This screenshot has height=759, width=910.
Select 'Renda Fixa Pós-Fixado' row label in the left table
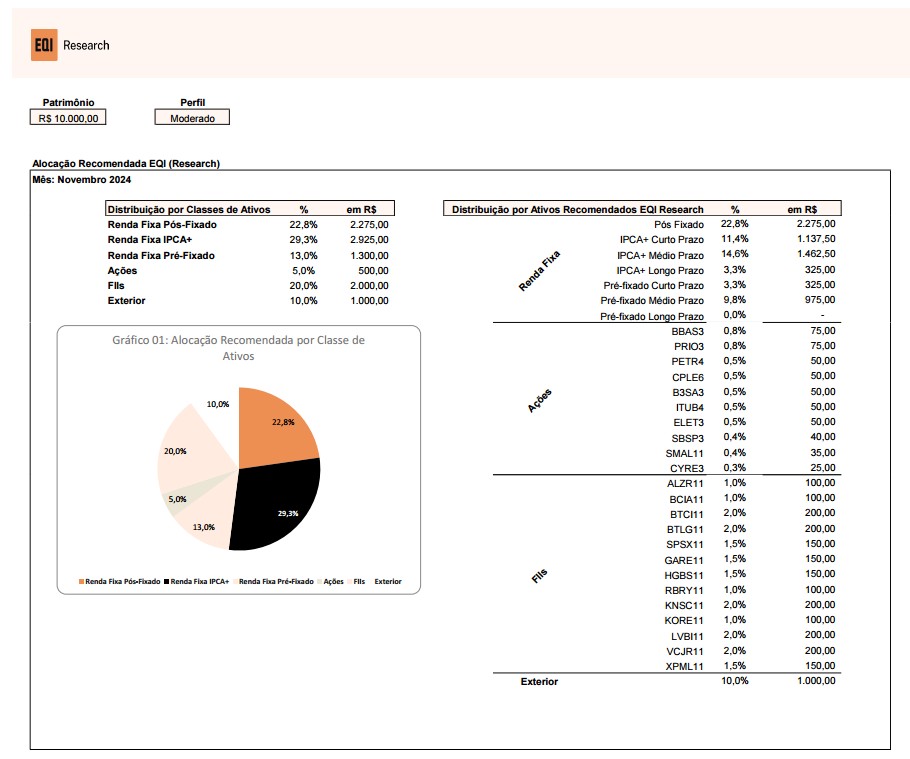162,225
